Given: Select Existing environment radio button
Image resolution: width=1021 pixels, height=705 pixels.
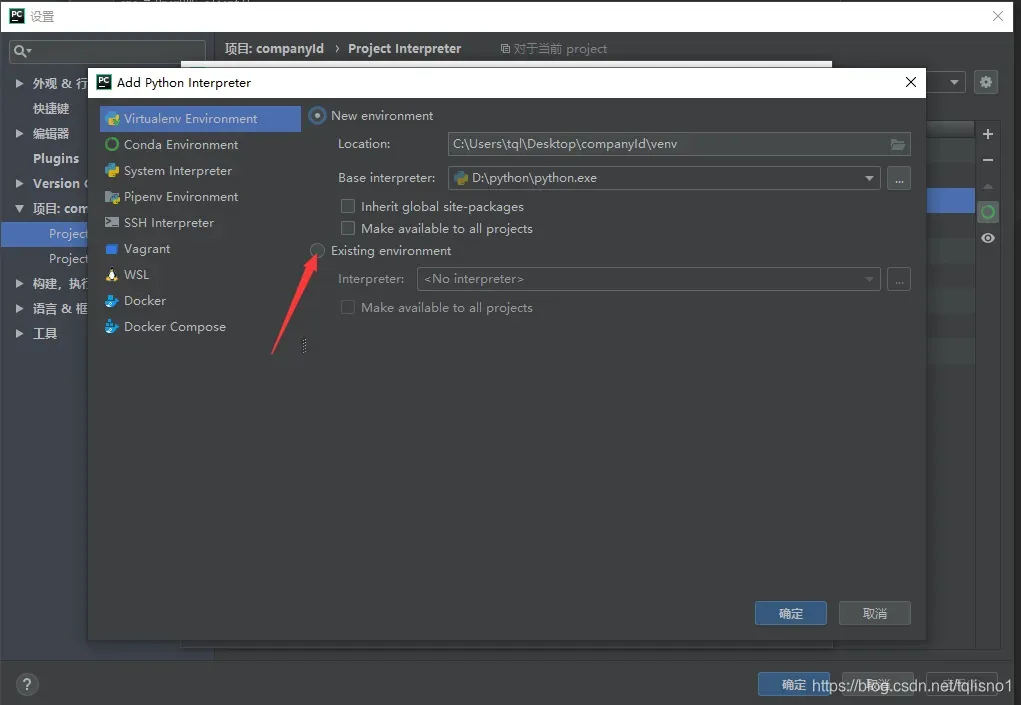Looking at the screenshot, I should coord(317,251).
